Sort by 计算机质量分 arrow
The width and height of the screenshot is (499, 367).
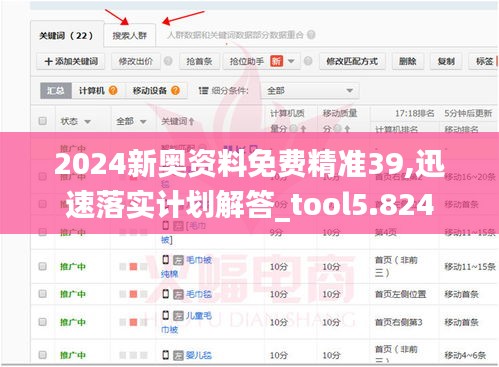303,129
